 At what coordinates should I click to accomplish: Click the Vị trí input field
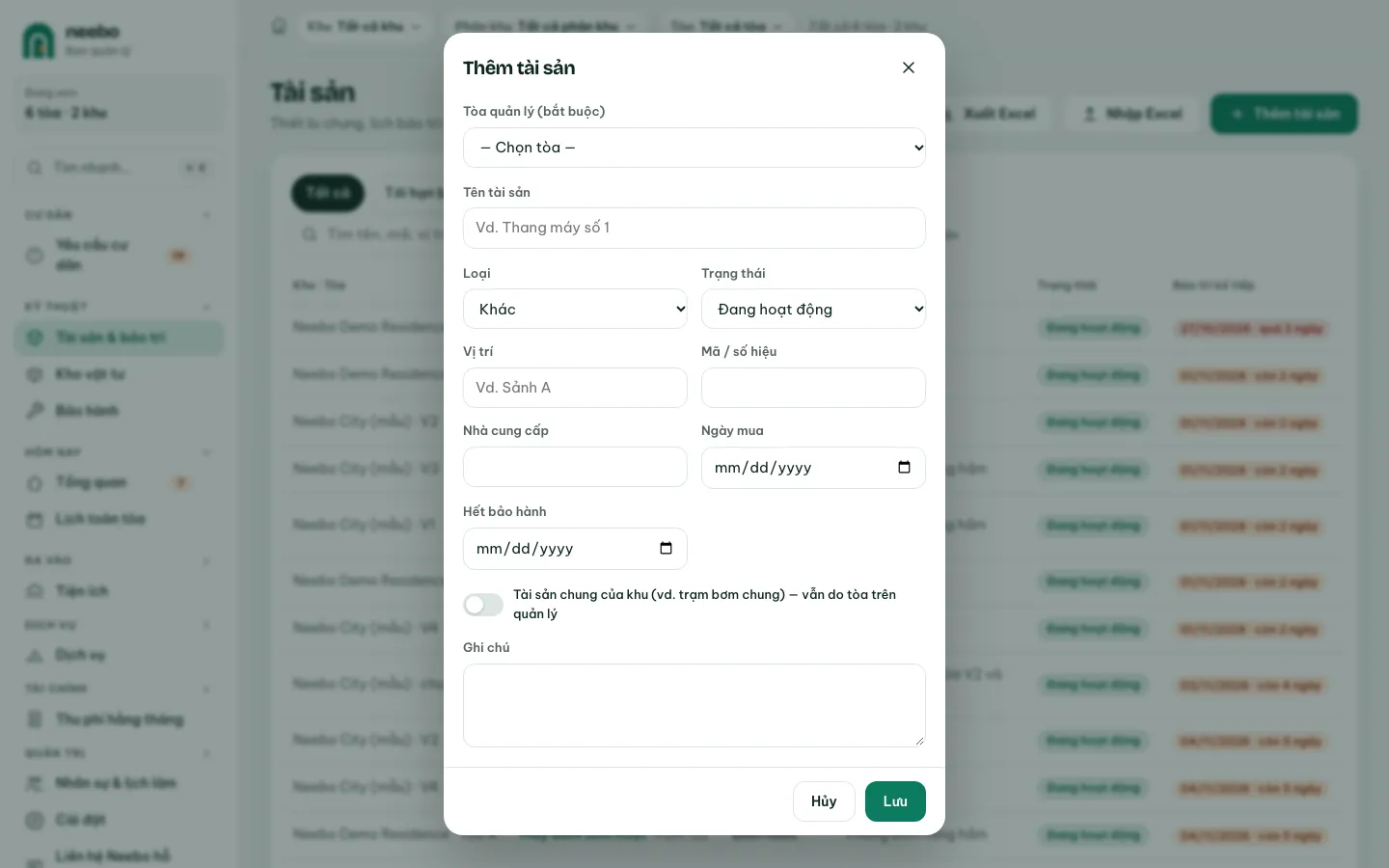click(x=575, y=388)
